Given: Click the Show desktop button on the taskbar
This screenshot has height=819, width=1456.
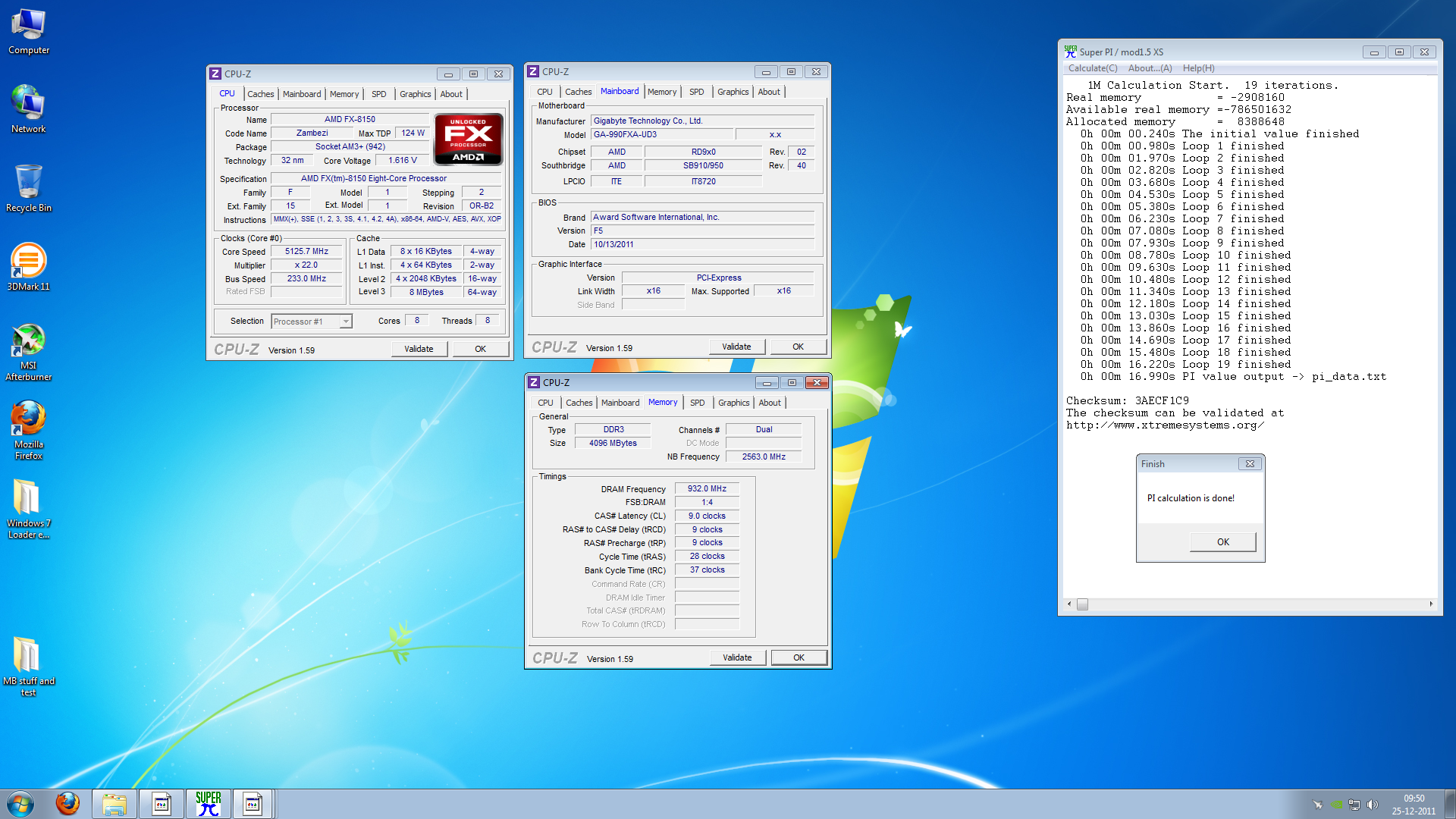Looking at the screenshot, I should 1450,804.
